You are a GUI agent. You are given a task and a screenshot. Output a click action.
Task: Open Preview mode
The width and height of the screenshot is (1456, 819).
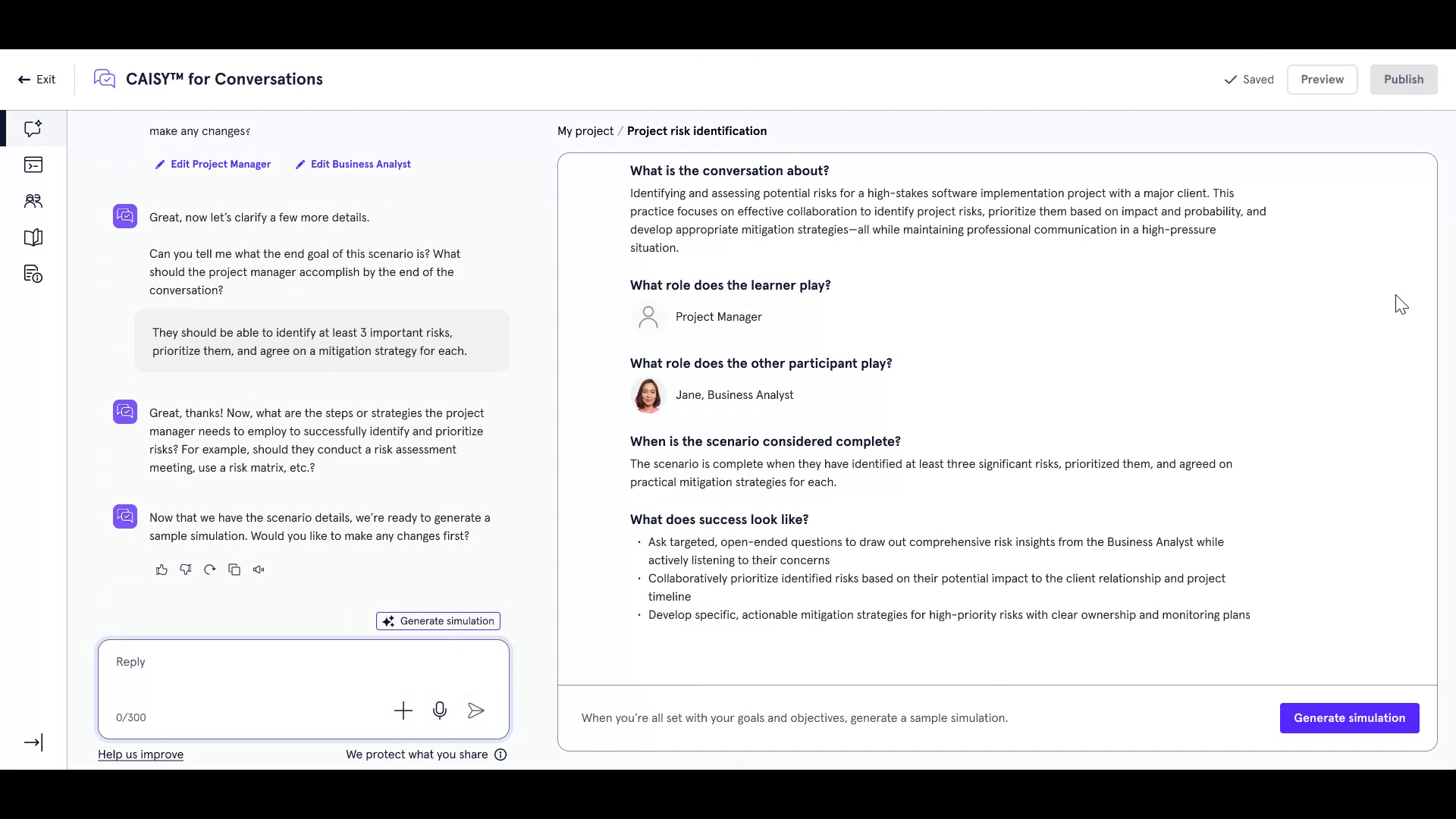click(x=1323, y=79)
